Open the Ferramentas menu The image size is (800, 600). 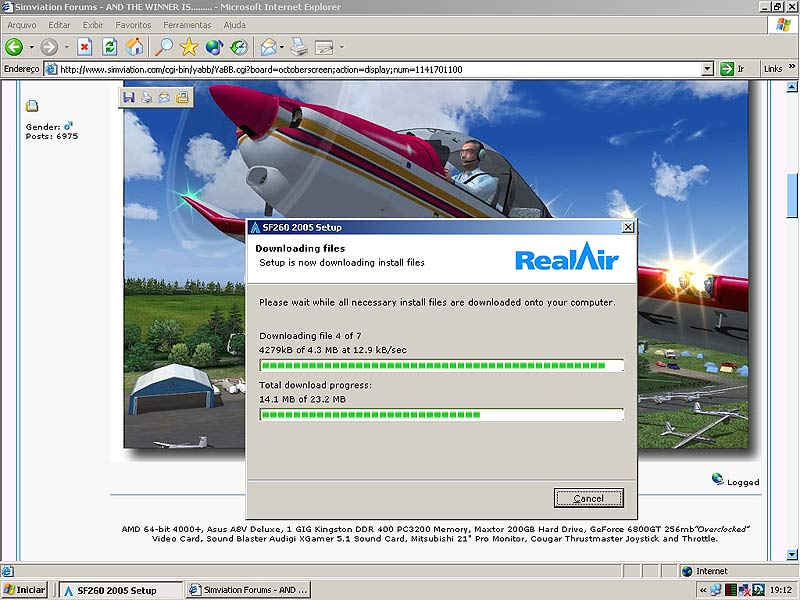(187, 24)
